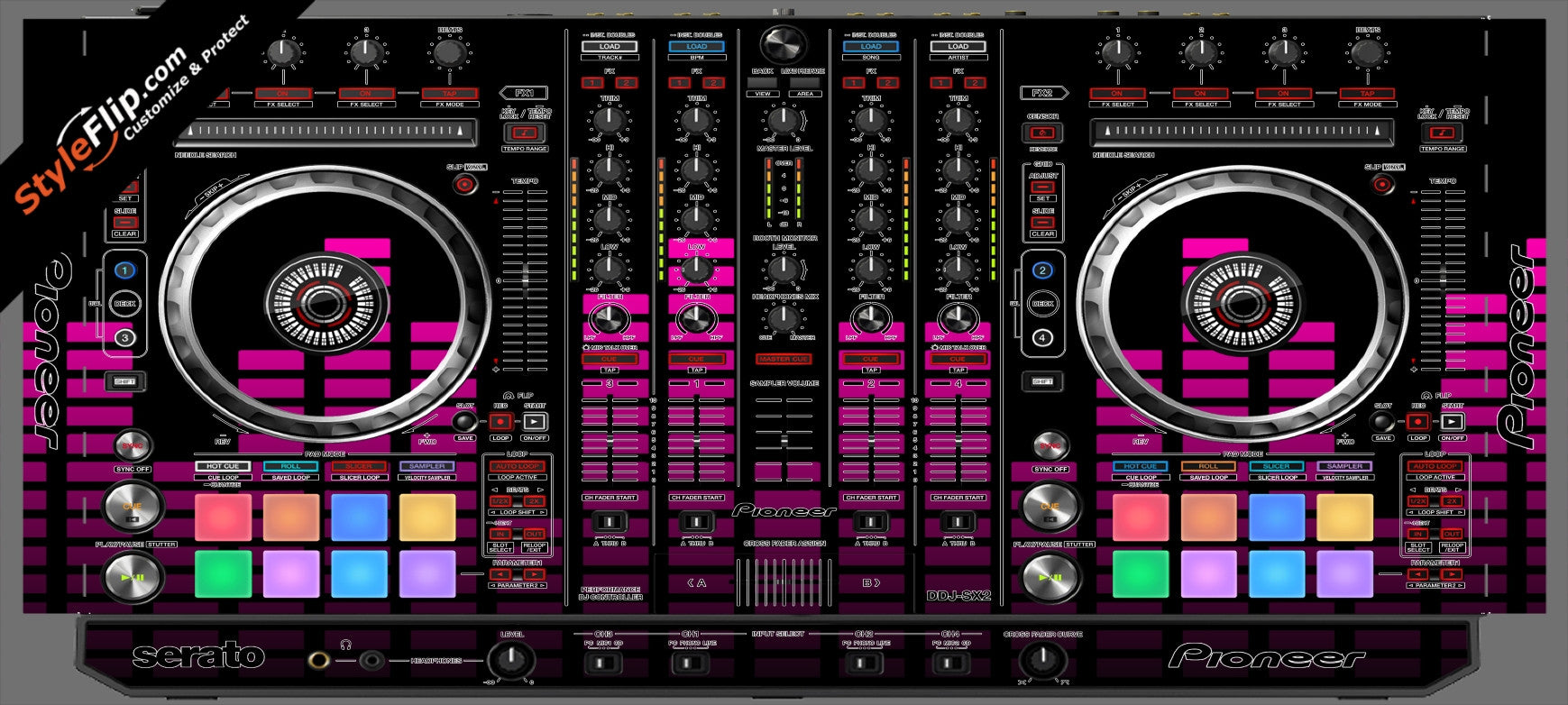Trigger the green performance pad on left deck
Screen dimensions: 1568x705
223,573
